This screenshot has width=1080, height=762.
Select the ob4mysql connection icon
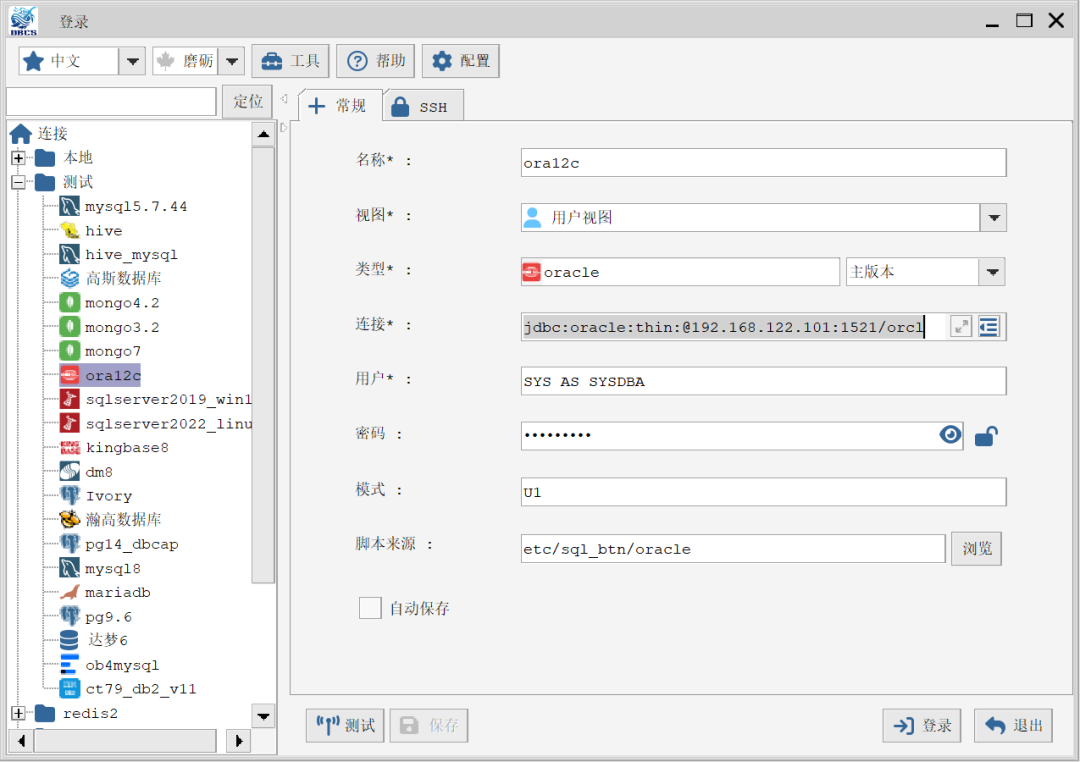[x=70, y=664]
